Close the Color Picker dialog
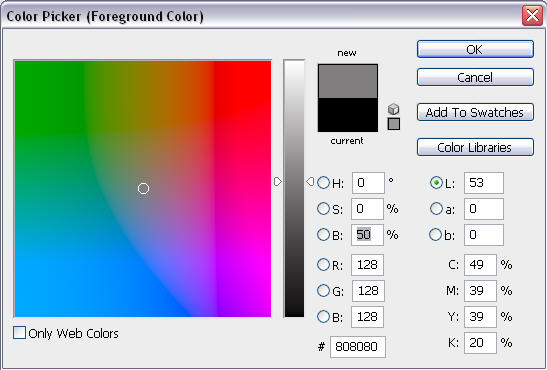 (532, 16)
